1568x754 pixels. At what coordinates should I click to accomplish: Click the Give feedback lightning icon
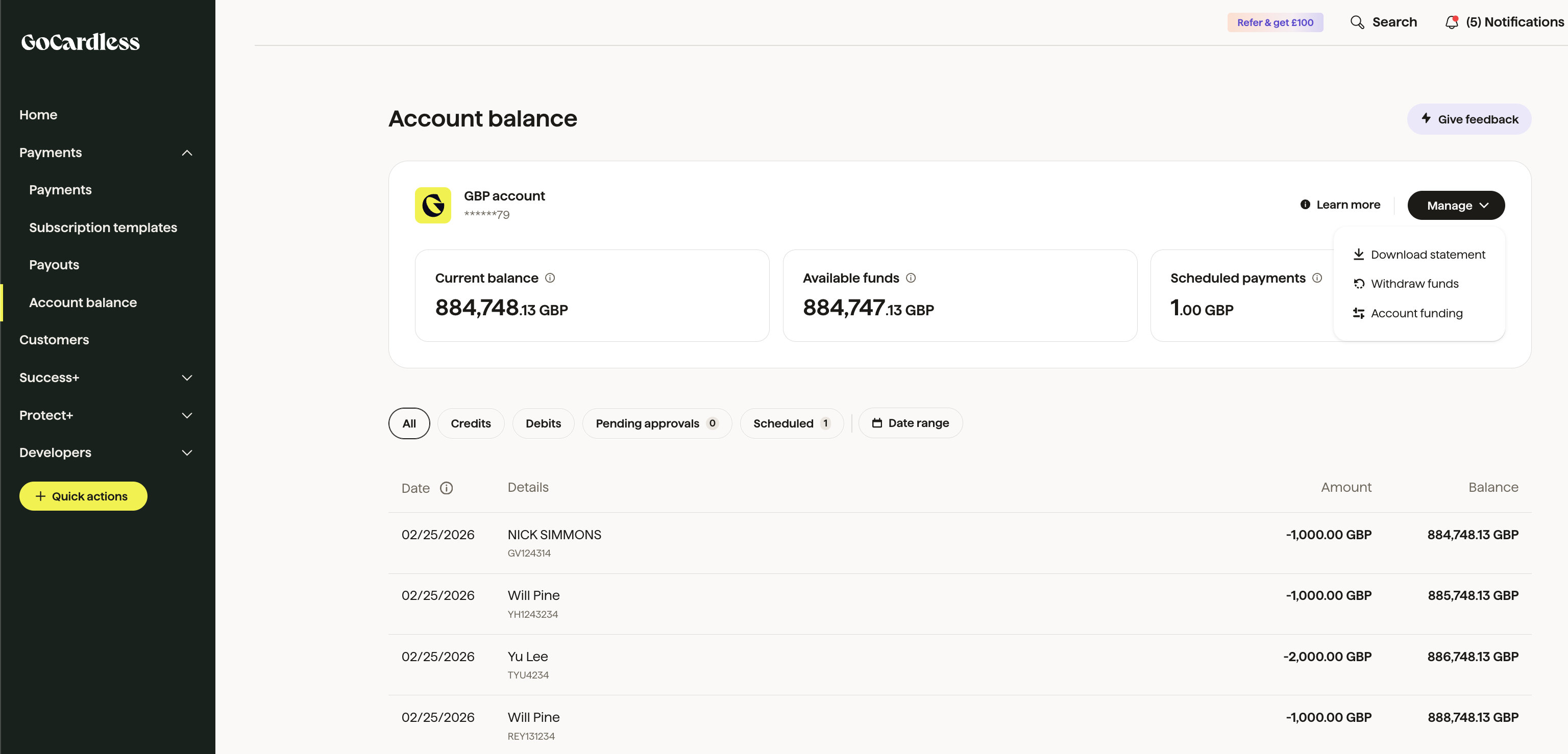1426,119
